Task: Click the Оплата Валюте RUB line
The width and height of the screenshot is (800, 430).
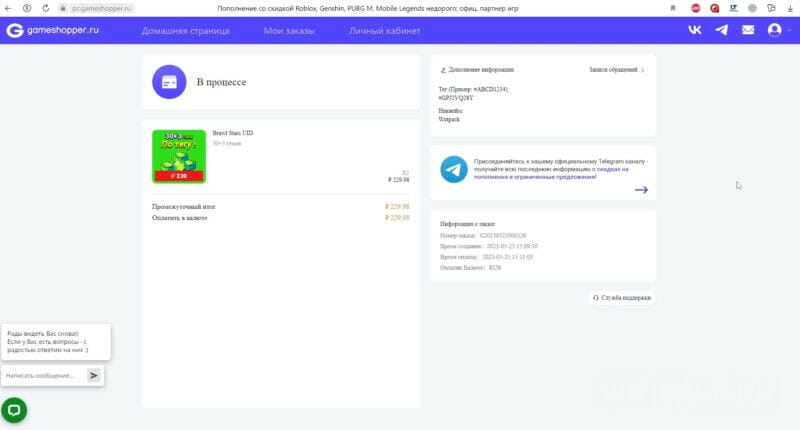Action: [470, 268]
